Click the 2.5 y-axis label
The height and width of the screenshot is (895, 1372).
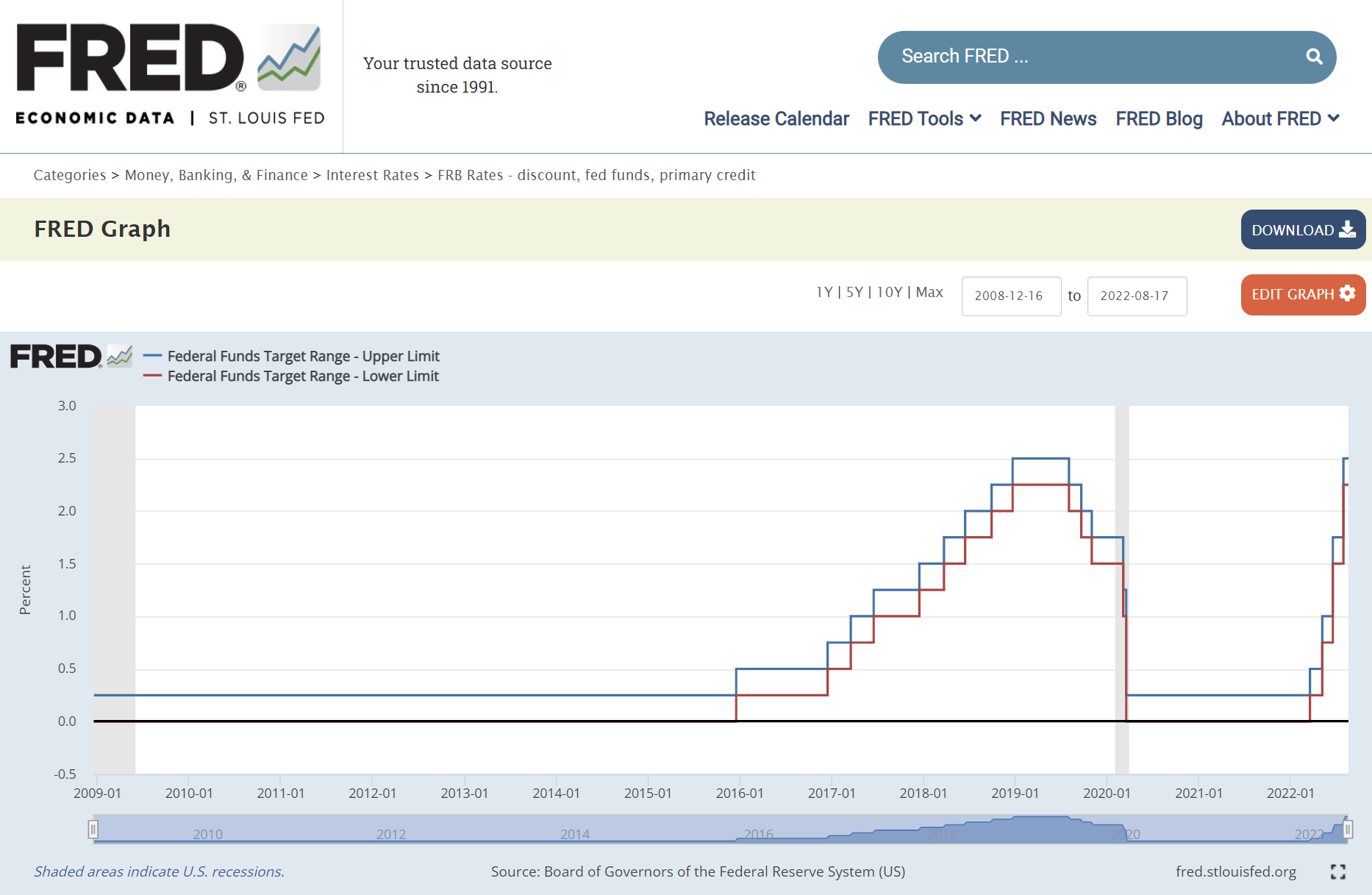click(67, 458)
